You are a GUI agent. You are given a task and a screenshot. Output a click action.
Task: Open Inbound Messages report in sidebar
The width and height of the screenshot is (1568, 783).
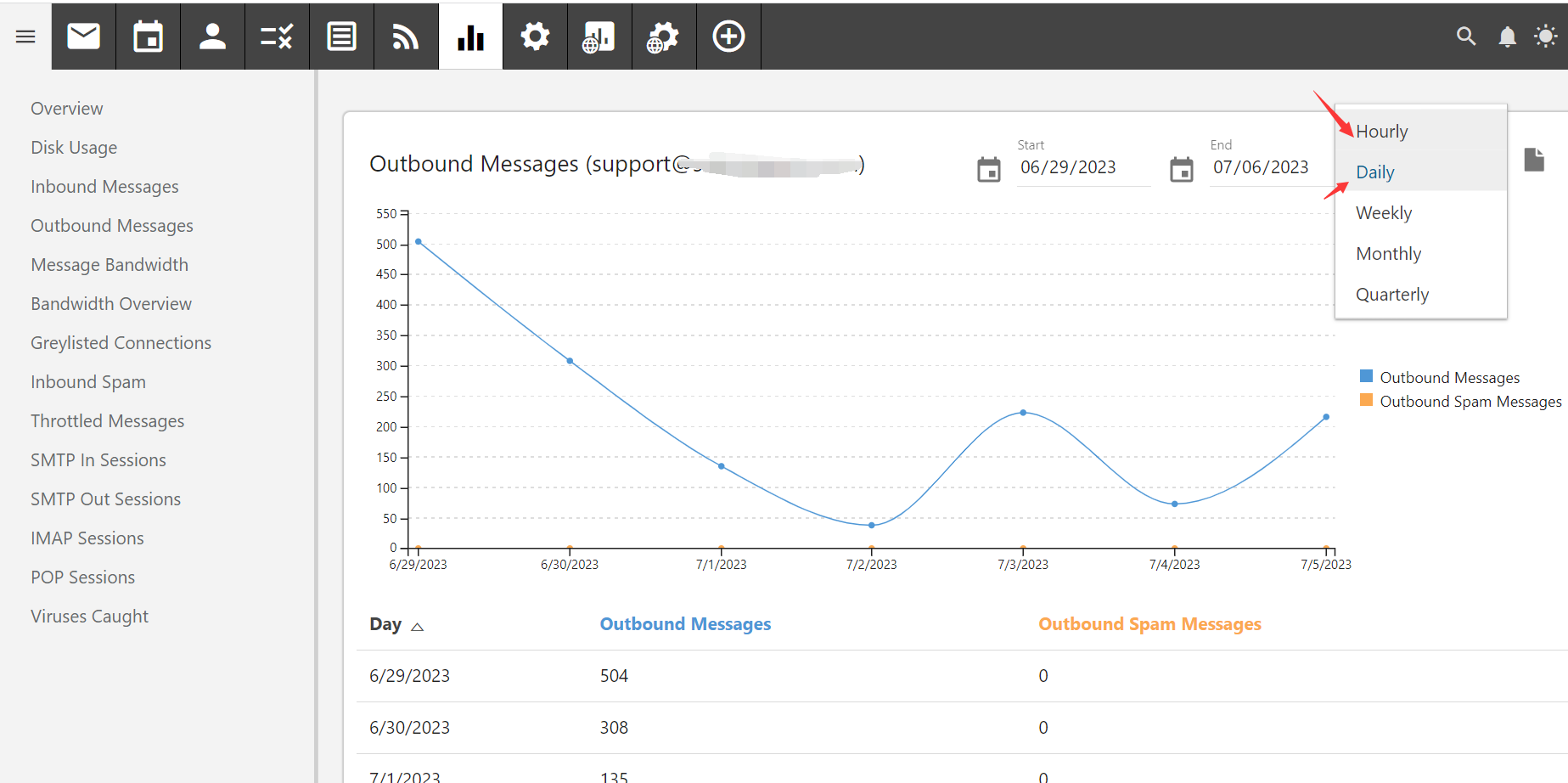104,187
